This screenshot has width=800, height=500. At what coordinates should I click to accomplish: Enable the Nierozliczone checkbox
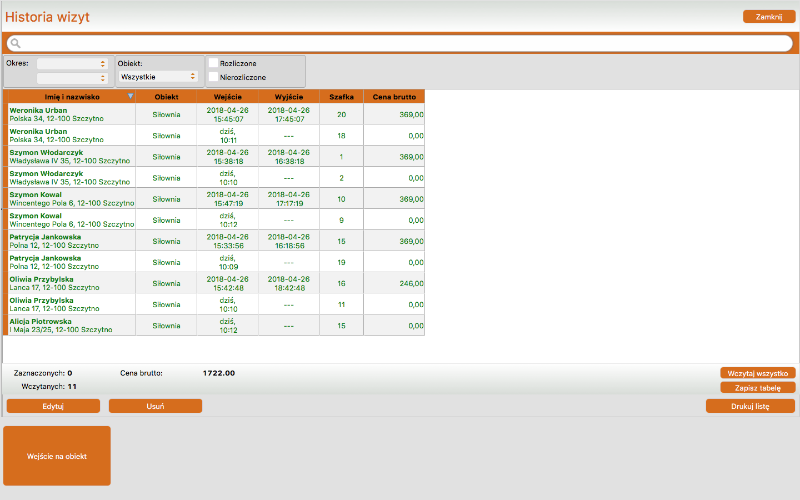pyautogui.click(x=213, y=77)
